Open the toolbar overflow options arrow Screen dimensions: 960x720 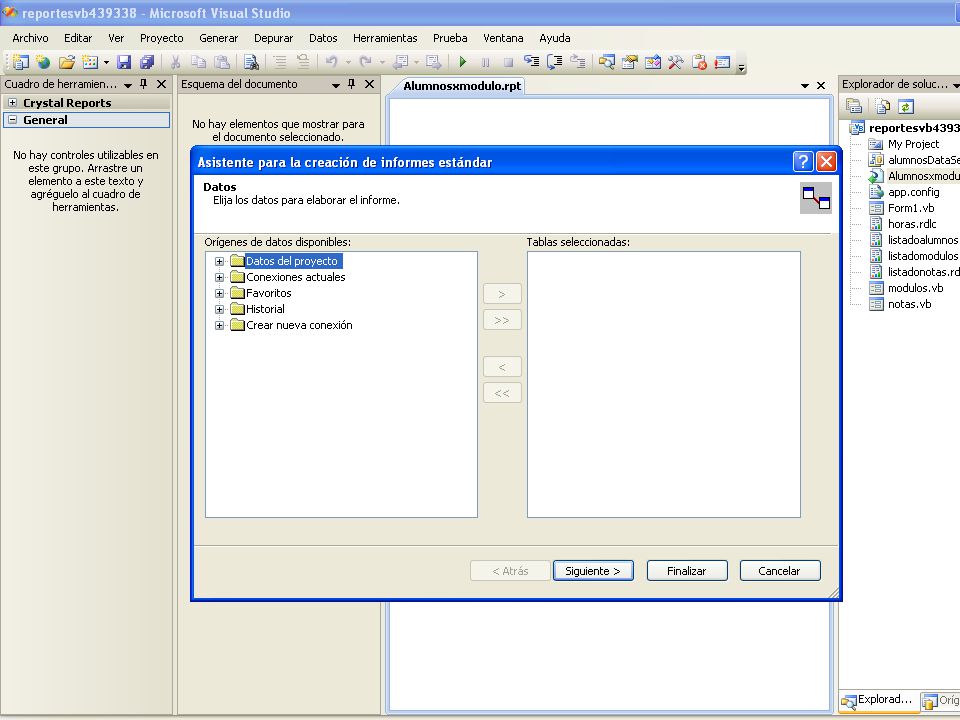(x=741, y=68)
